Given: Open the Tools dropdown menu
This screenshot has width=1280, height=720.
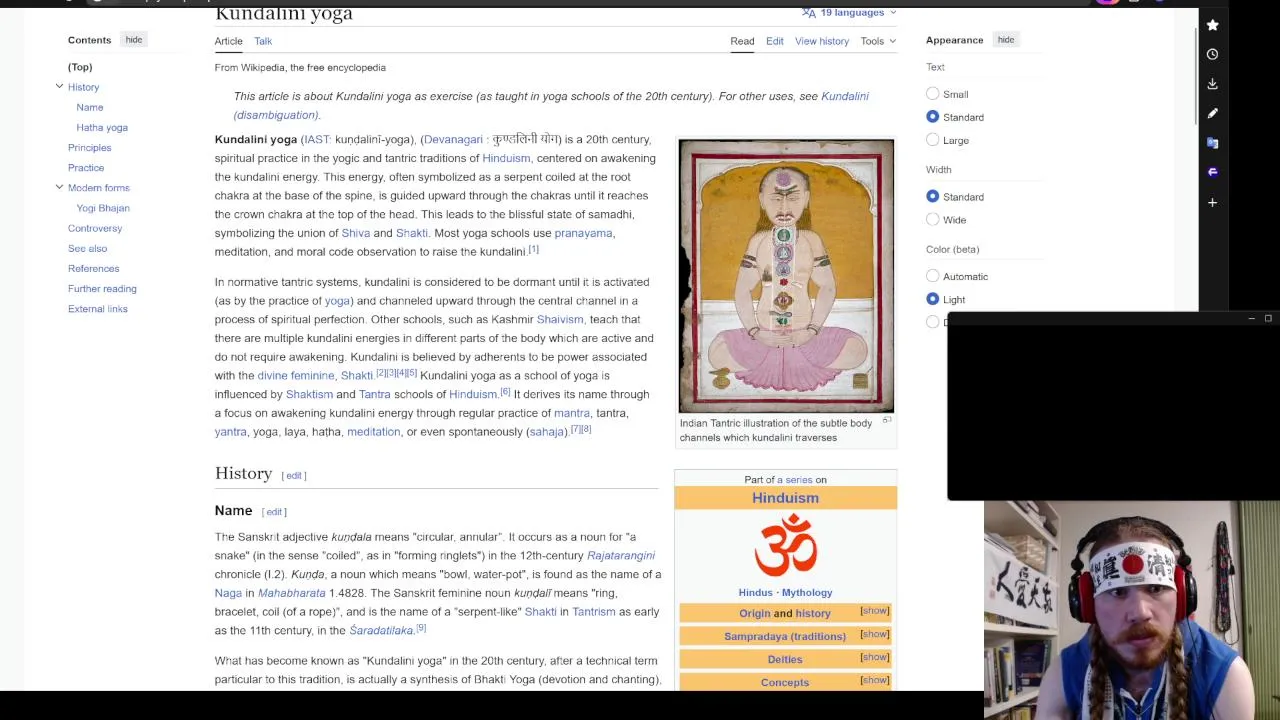Looking at the screenshot, I should tap(879, 41).
